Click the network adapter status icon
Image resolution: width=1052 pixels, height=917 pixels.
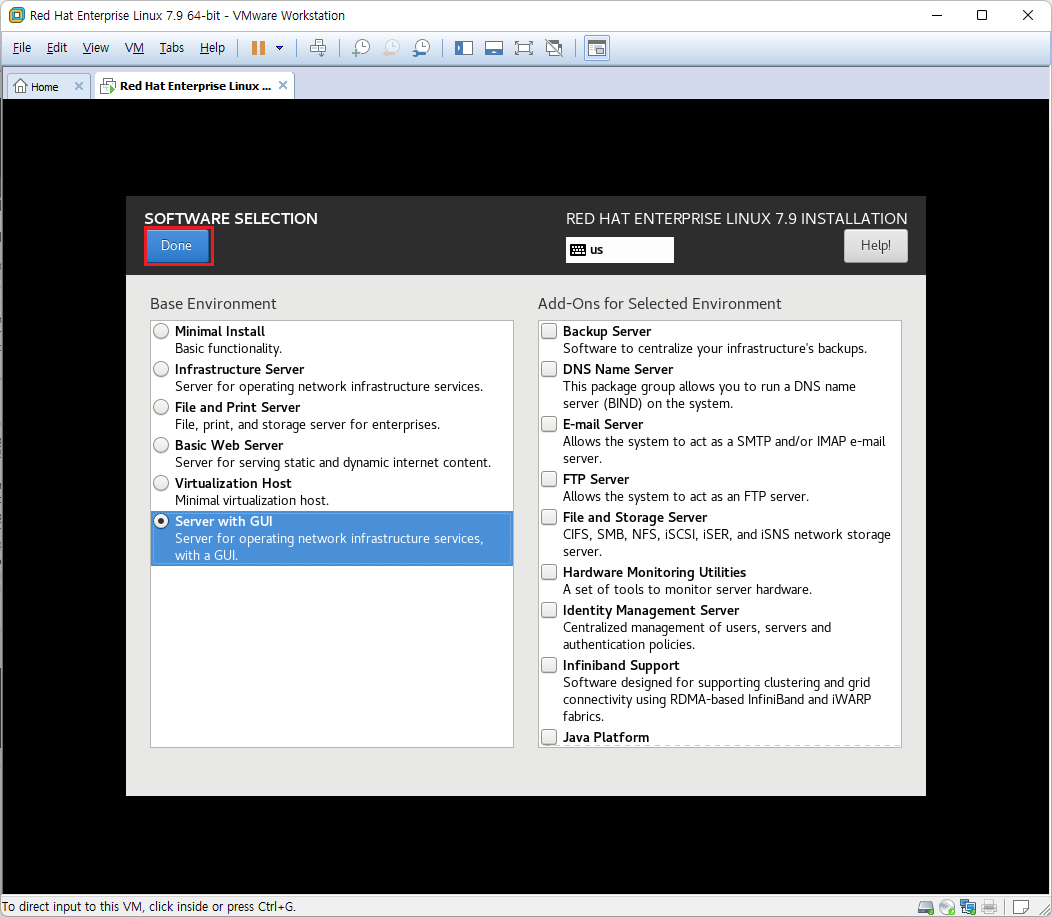coord(967,908)
